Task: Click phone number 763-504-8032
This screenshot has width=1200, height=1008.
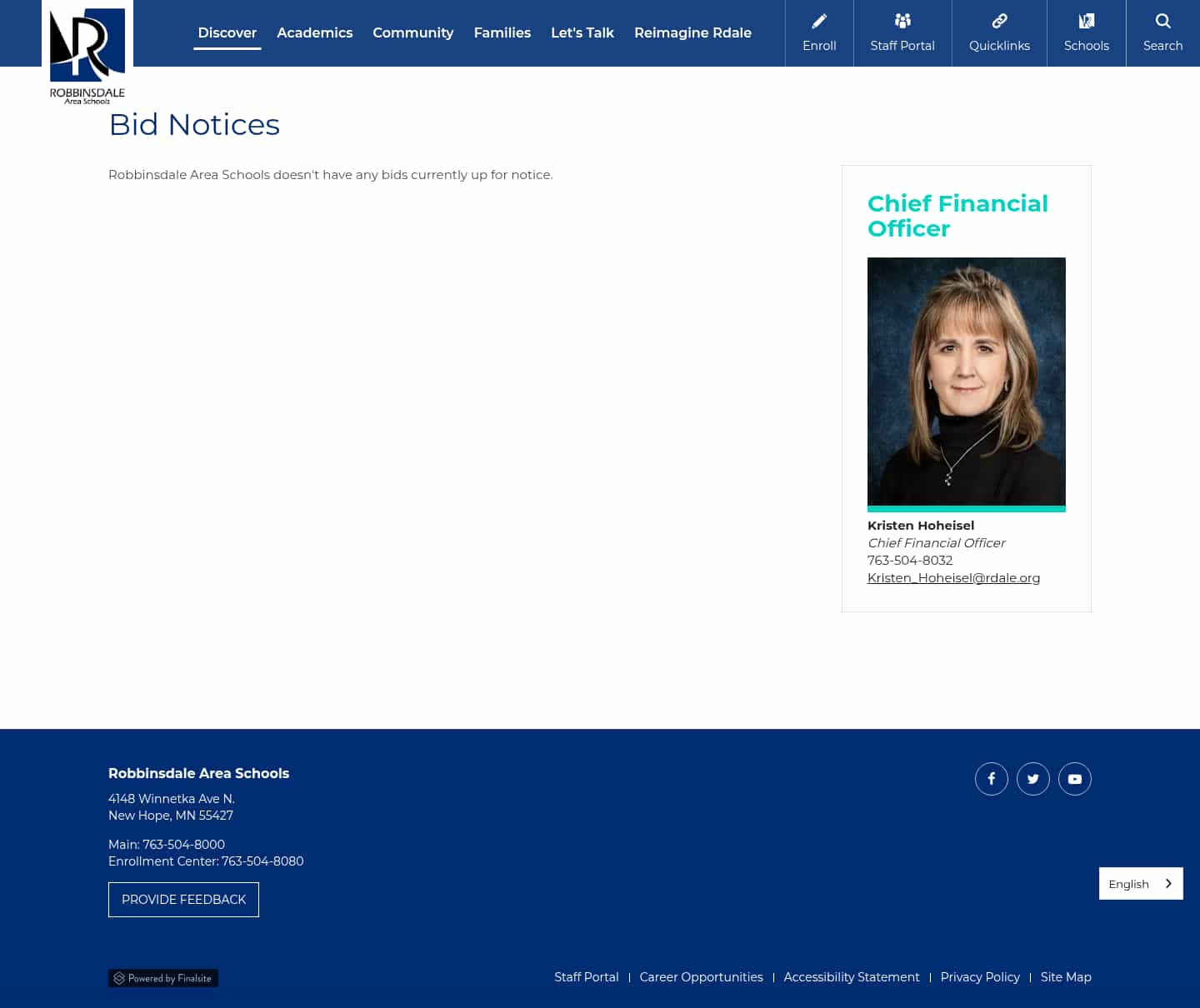Action: (910, 561)
